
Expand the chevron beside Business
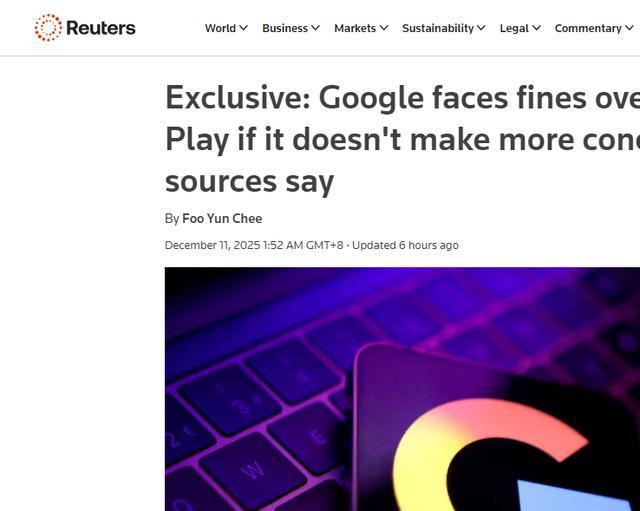click(x=315, y=28)
